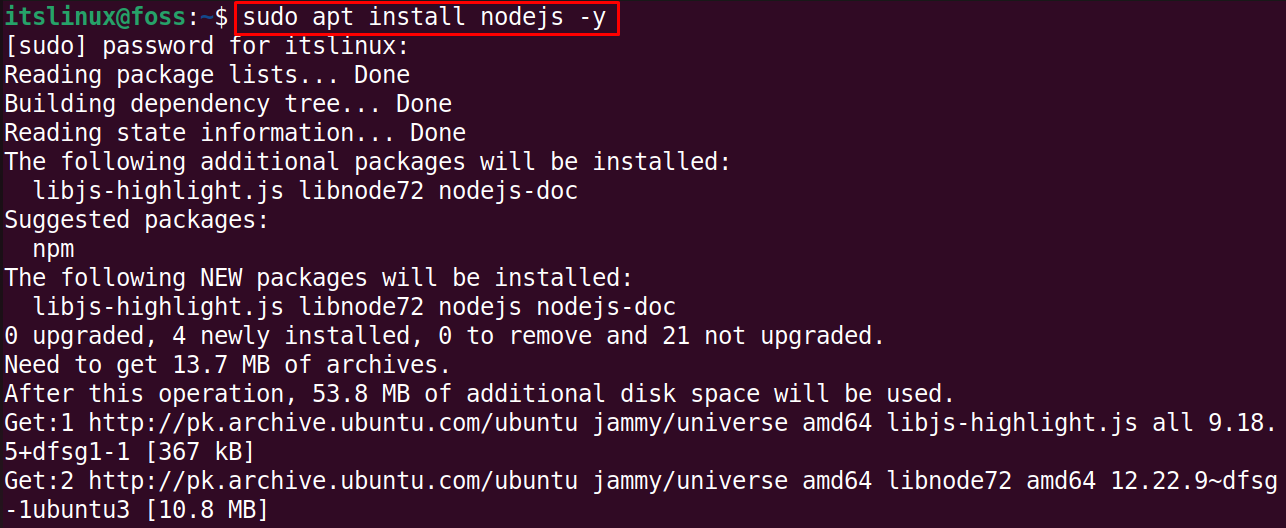Click the suggested package name npm
Viewport: 1286px width, 528px height.
54,249
